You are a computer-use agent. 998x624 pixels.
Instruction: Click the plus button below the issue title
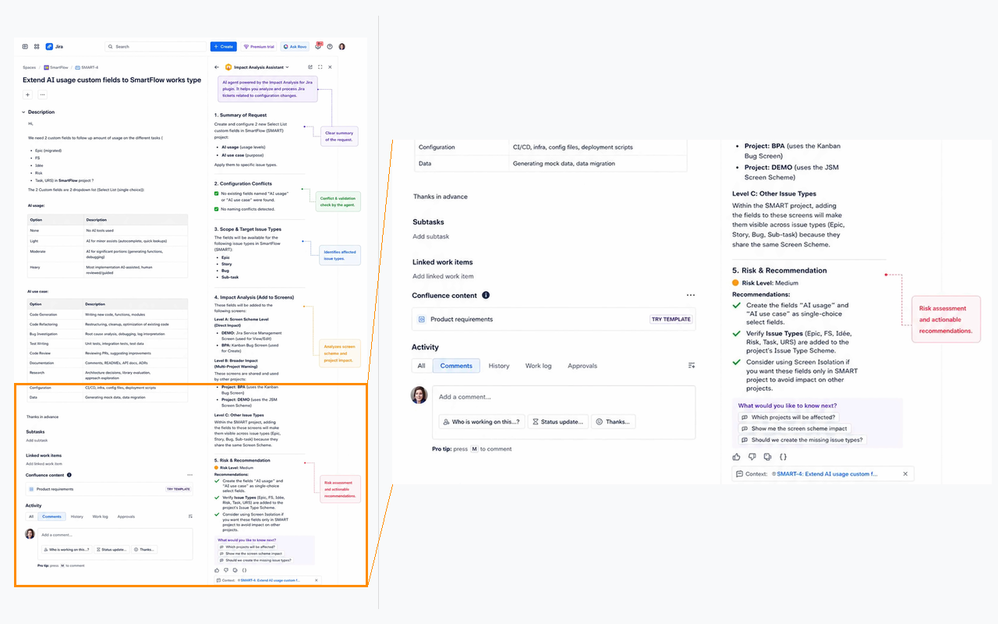(x=27, y=95)
